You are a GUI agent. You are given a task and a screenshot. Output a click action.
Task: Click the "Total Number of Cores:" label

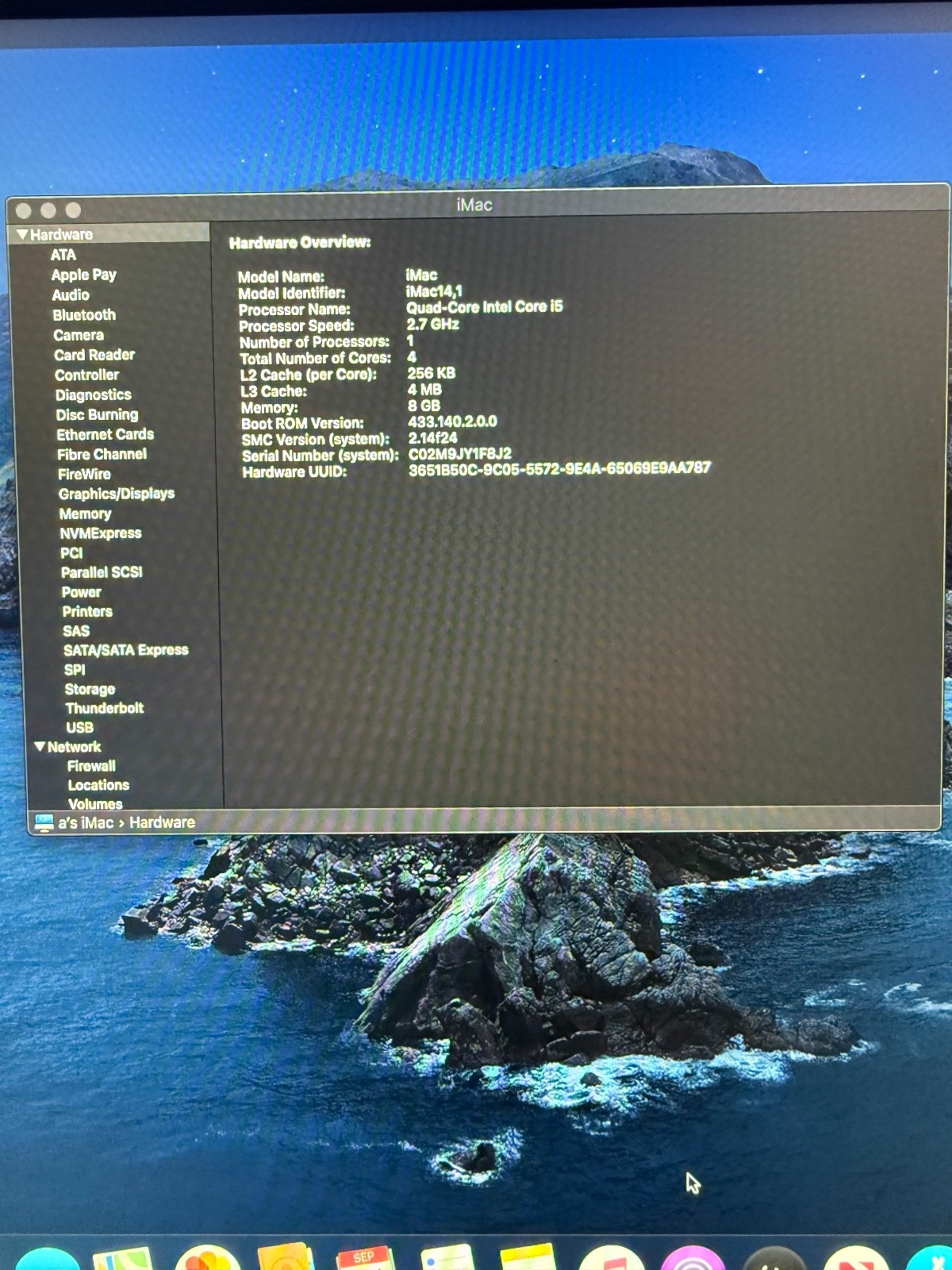pyautogui.click(x=316, y=359)
